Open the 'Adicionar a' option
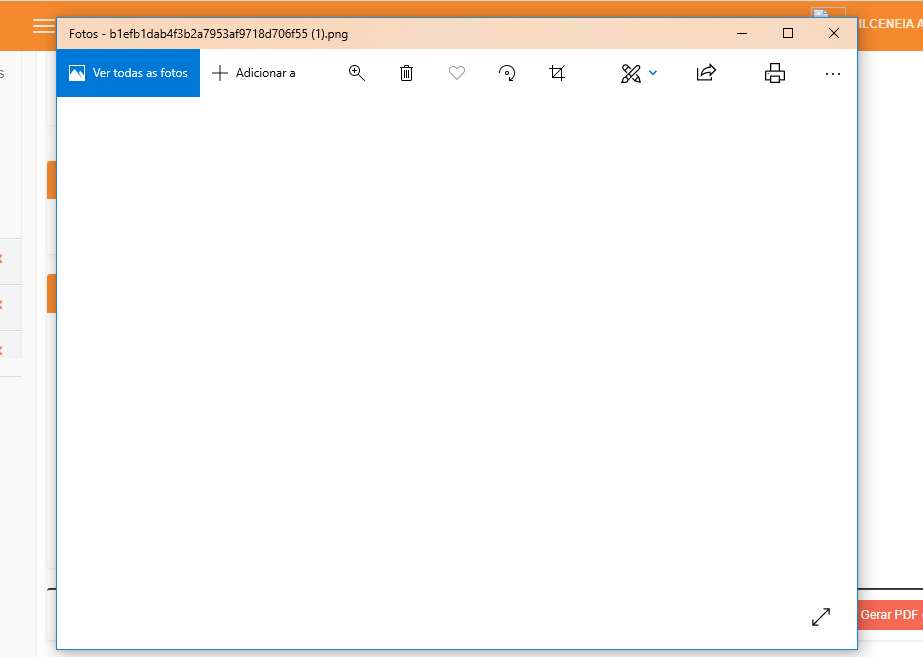This screenshot has width=923, height=657. (254, 73)
